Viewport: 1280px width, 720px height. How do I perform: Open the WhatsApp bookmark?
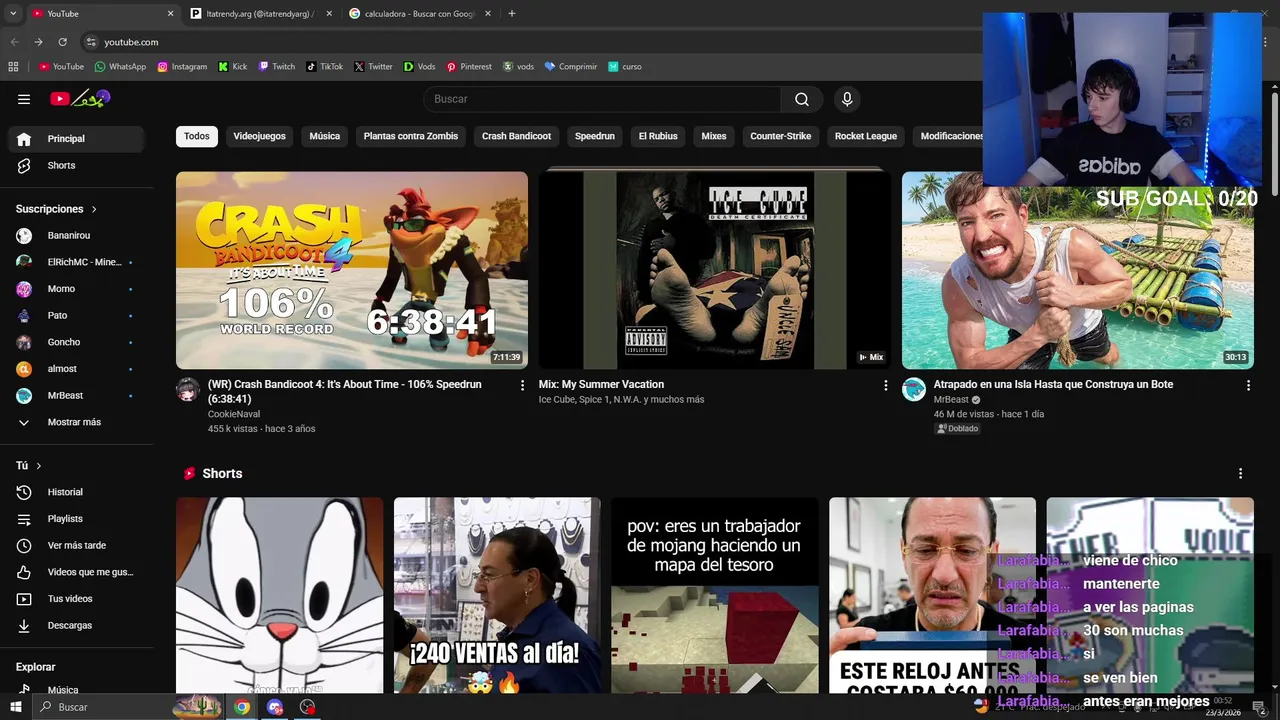pos(120,67)
